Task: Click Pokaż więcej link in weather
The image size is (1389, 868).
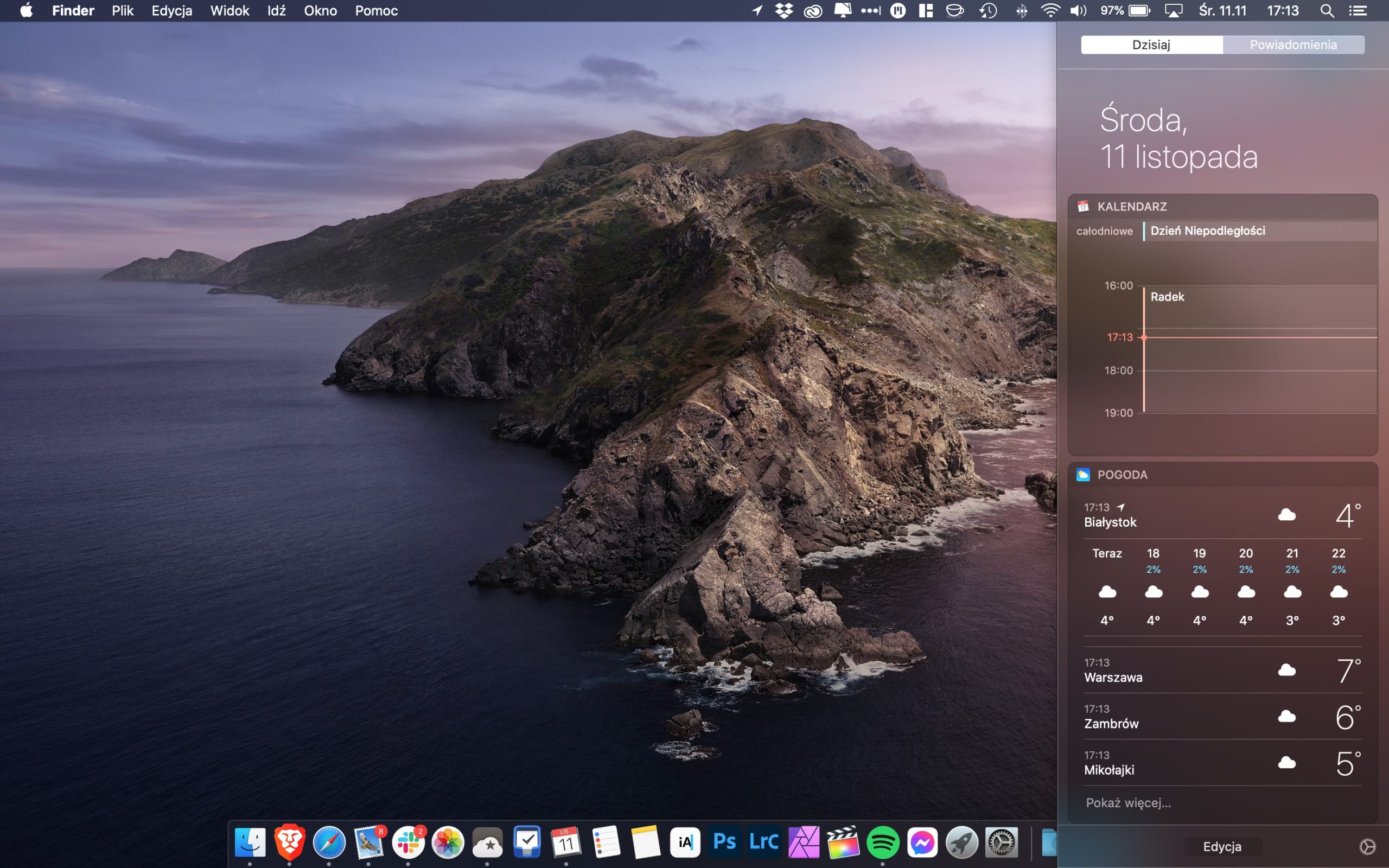Action: 1128,802
